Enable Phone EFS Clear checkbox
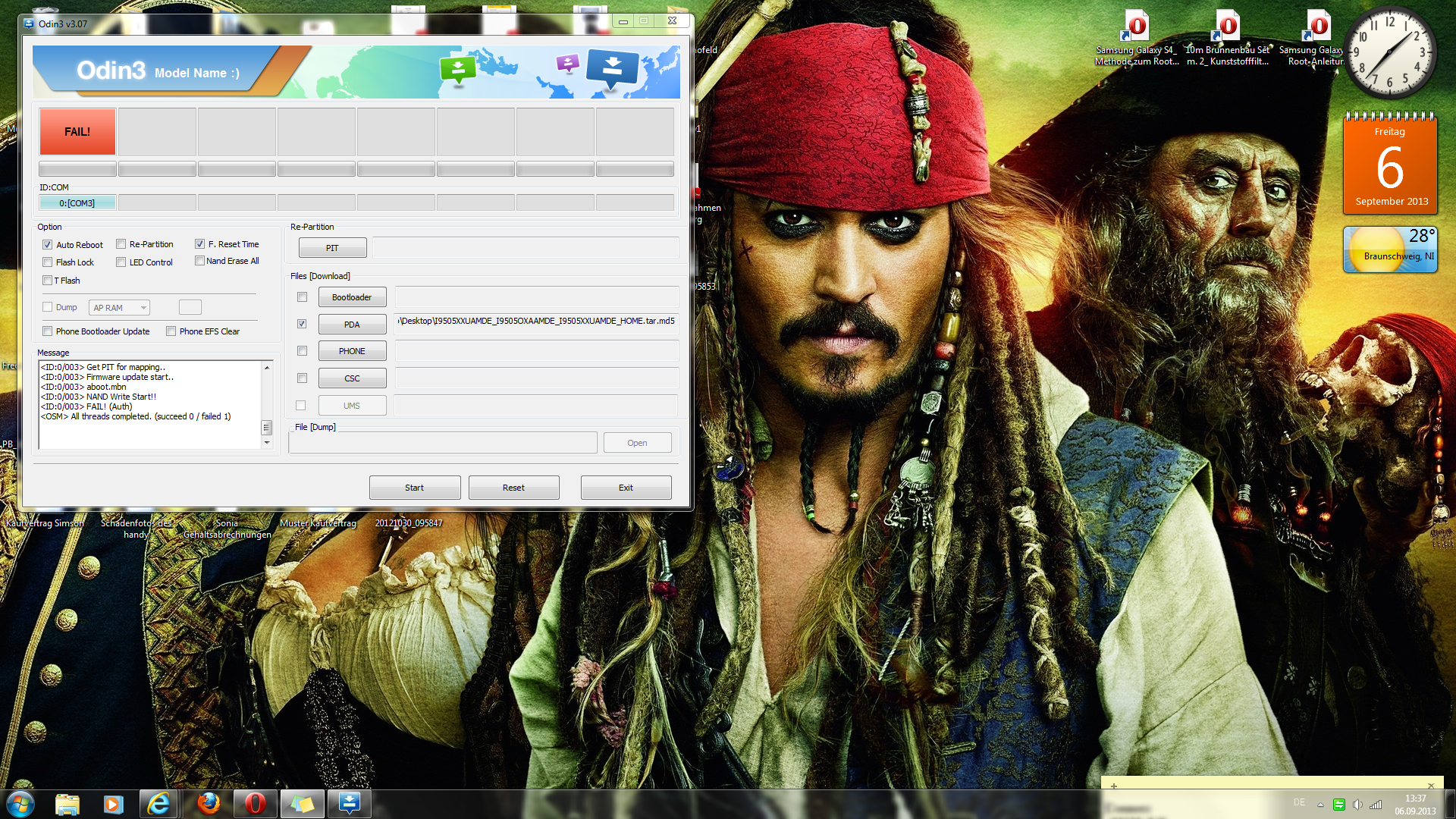Viewport: 1456px width, 819px height. [171, 331]
